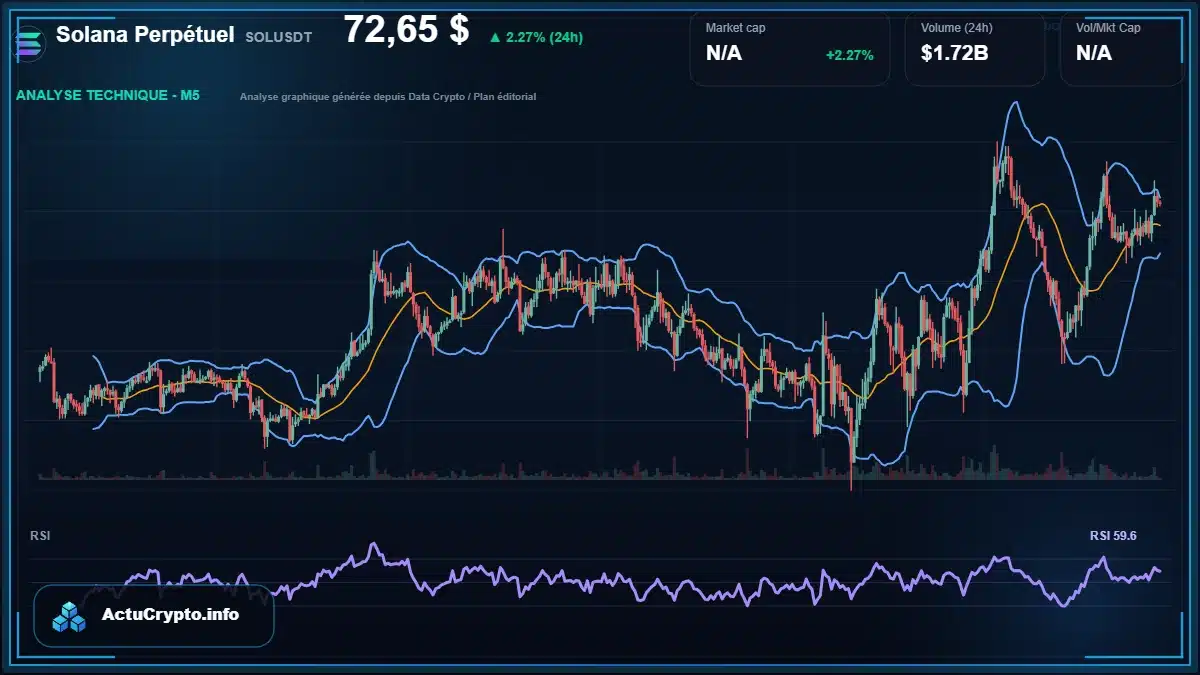Click the Data Crypto / Plan éditorial subtitle

[x=388, y=97]
